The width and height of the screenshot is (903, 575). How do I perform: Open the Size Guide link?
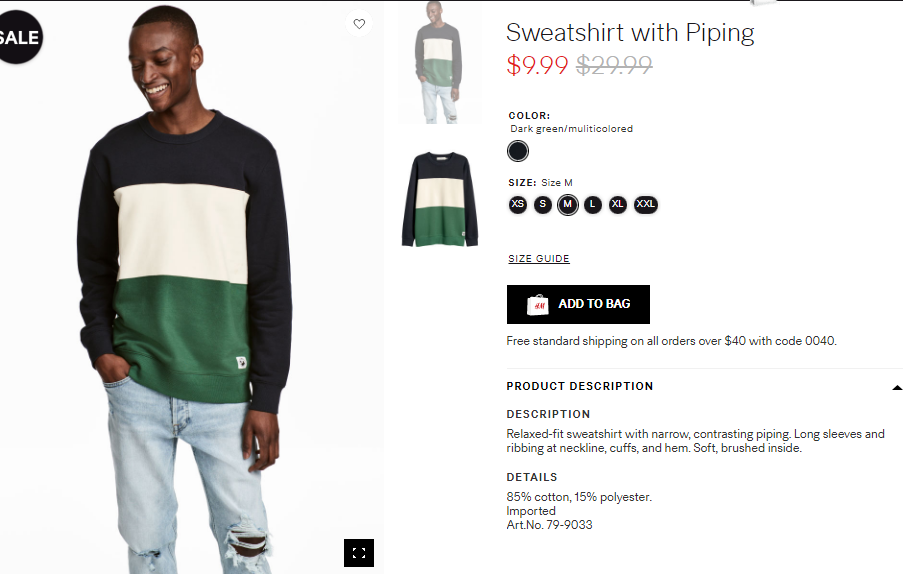(x=538, y=259)
